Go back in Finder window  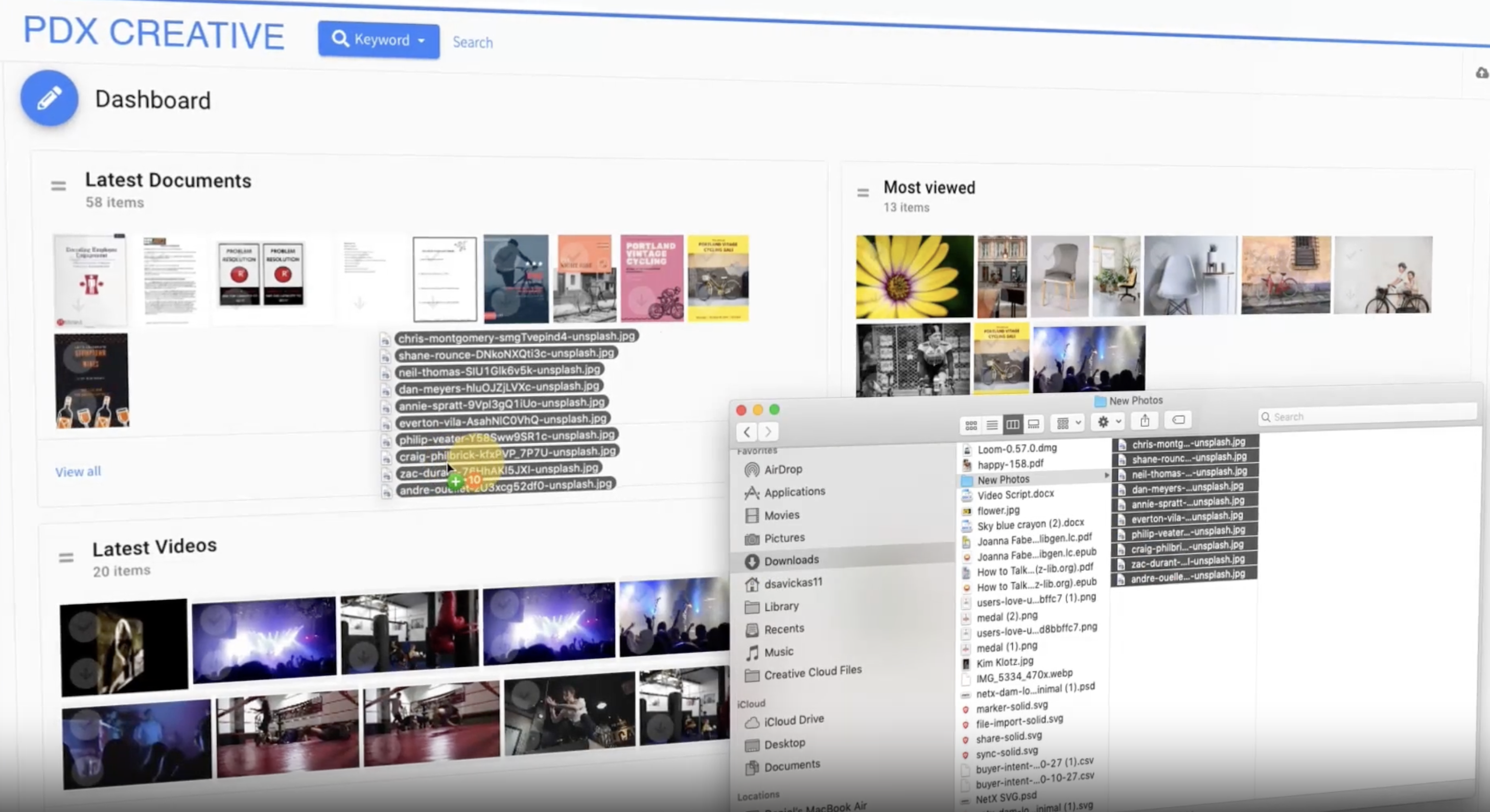747,432
